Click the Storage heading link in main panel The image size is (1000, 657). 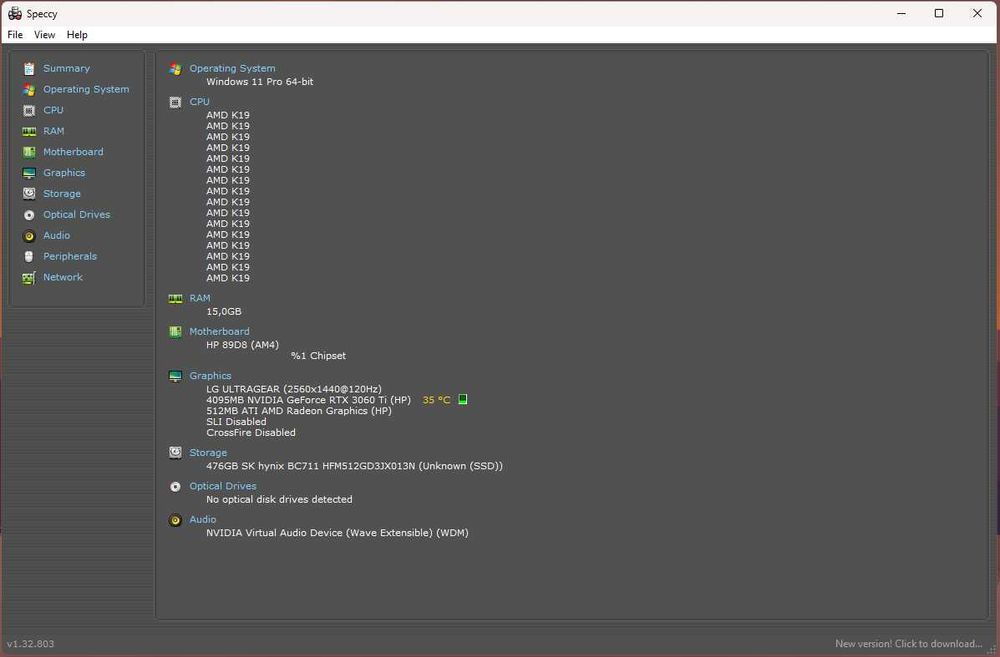[x=208, y=452]
